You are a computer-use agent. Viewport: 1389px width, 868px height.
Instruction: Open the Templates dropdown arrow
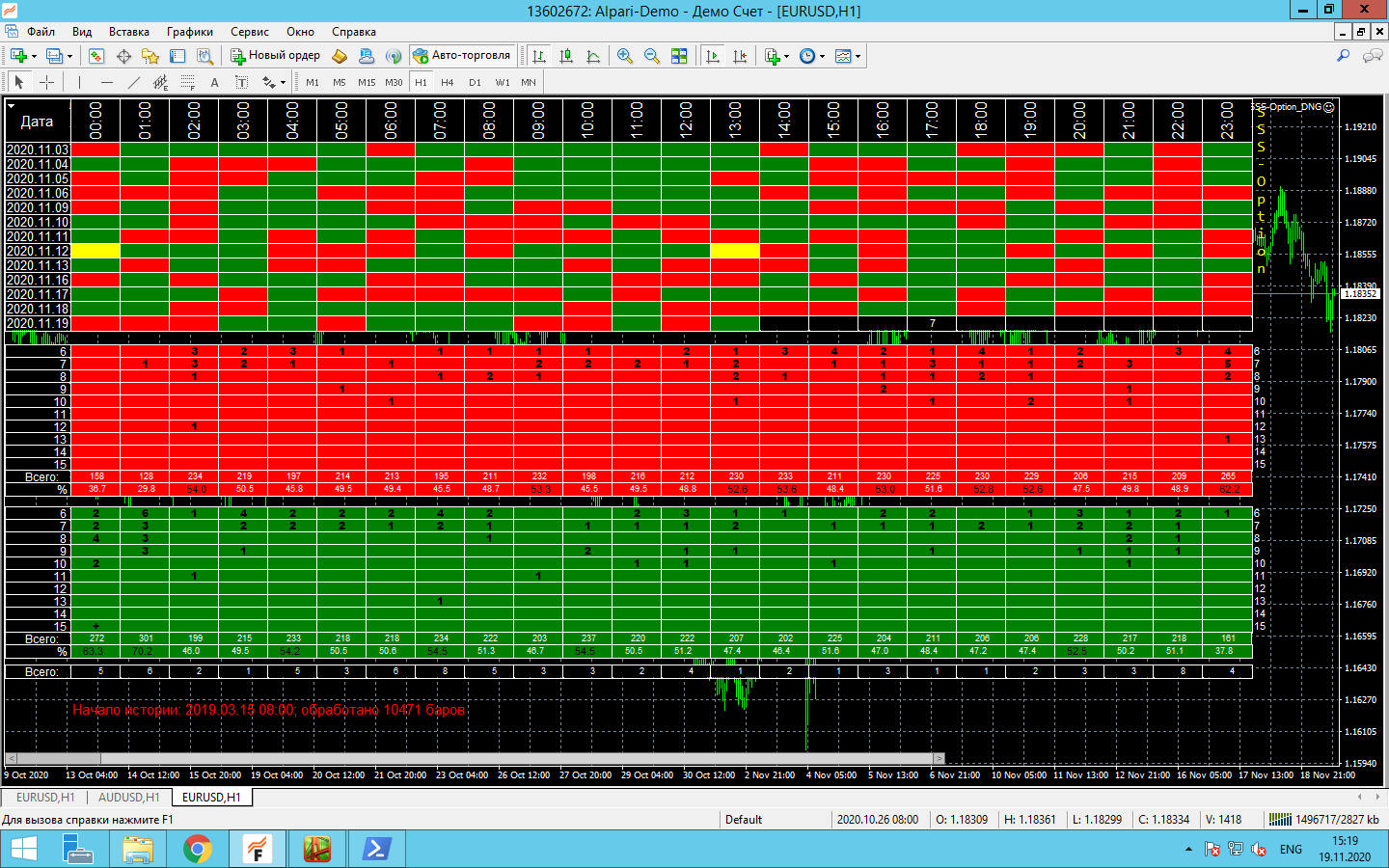(x=858, y=56)
